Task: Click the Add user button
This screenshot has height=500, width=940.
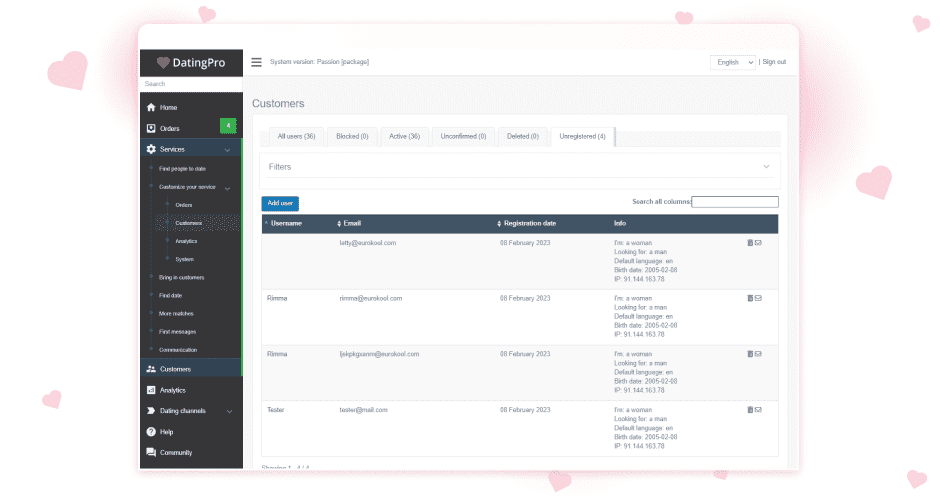Action: tap(280, 203)
